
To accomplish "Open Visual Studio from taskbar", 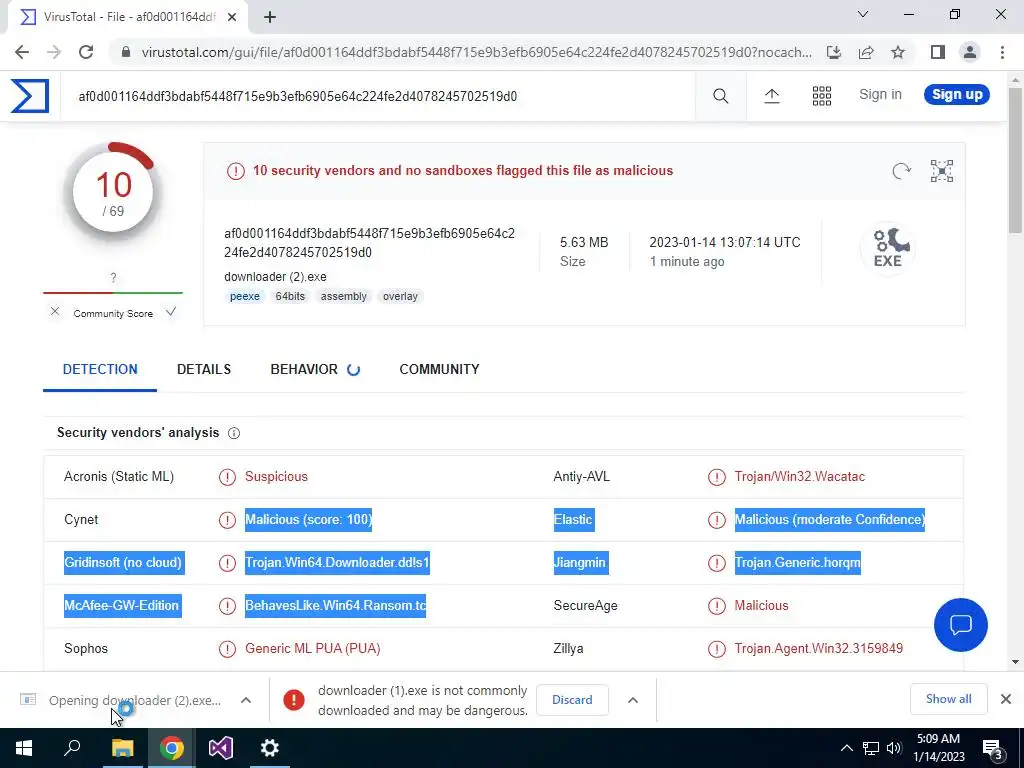I will click(x=221, y=748).
